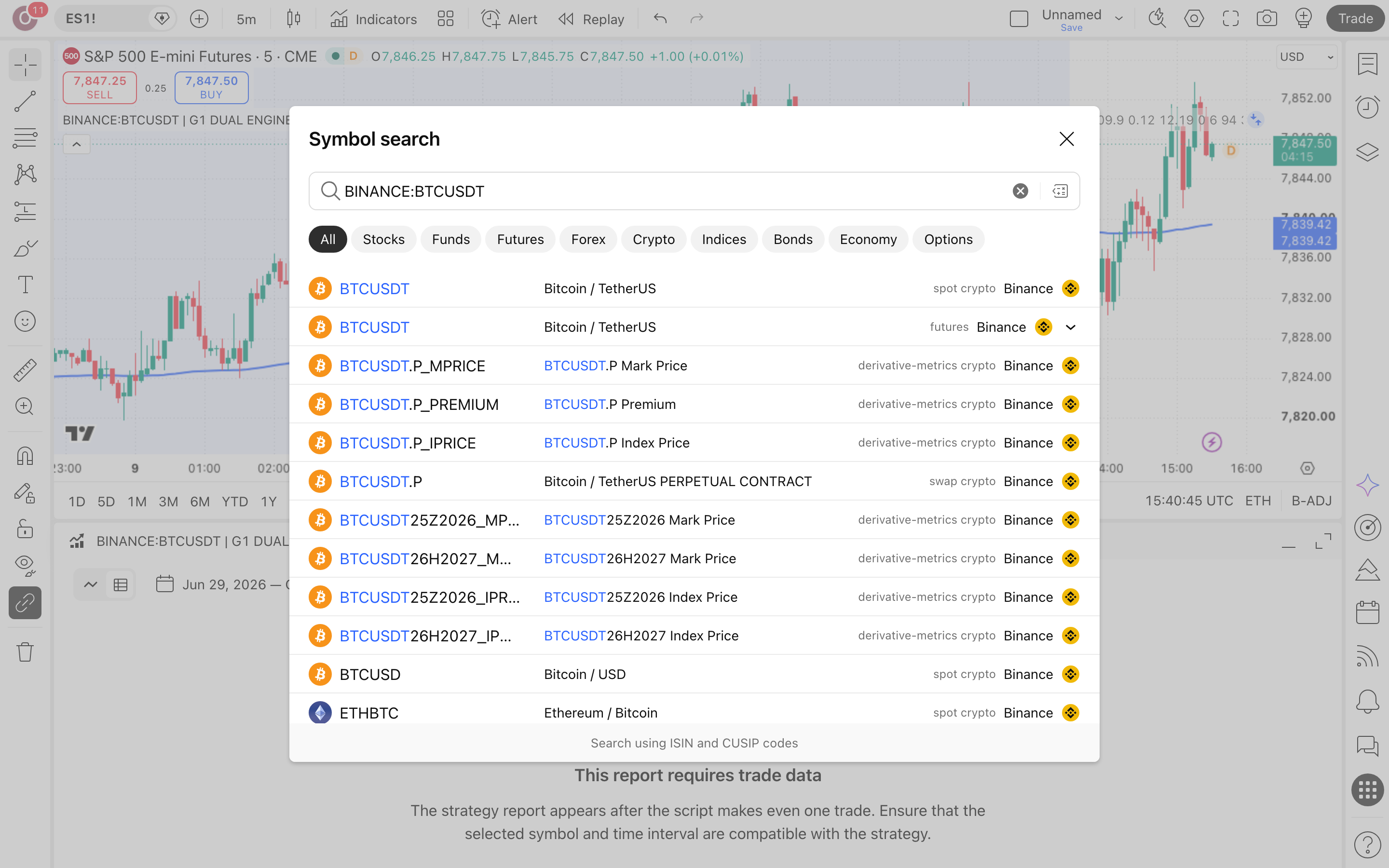Clear the symbol search text field
This screenshot has width=1389, height=868.
[x=1020, y=191]
